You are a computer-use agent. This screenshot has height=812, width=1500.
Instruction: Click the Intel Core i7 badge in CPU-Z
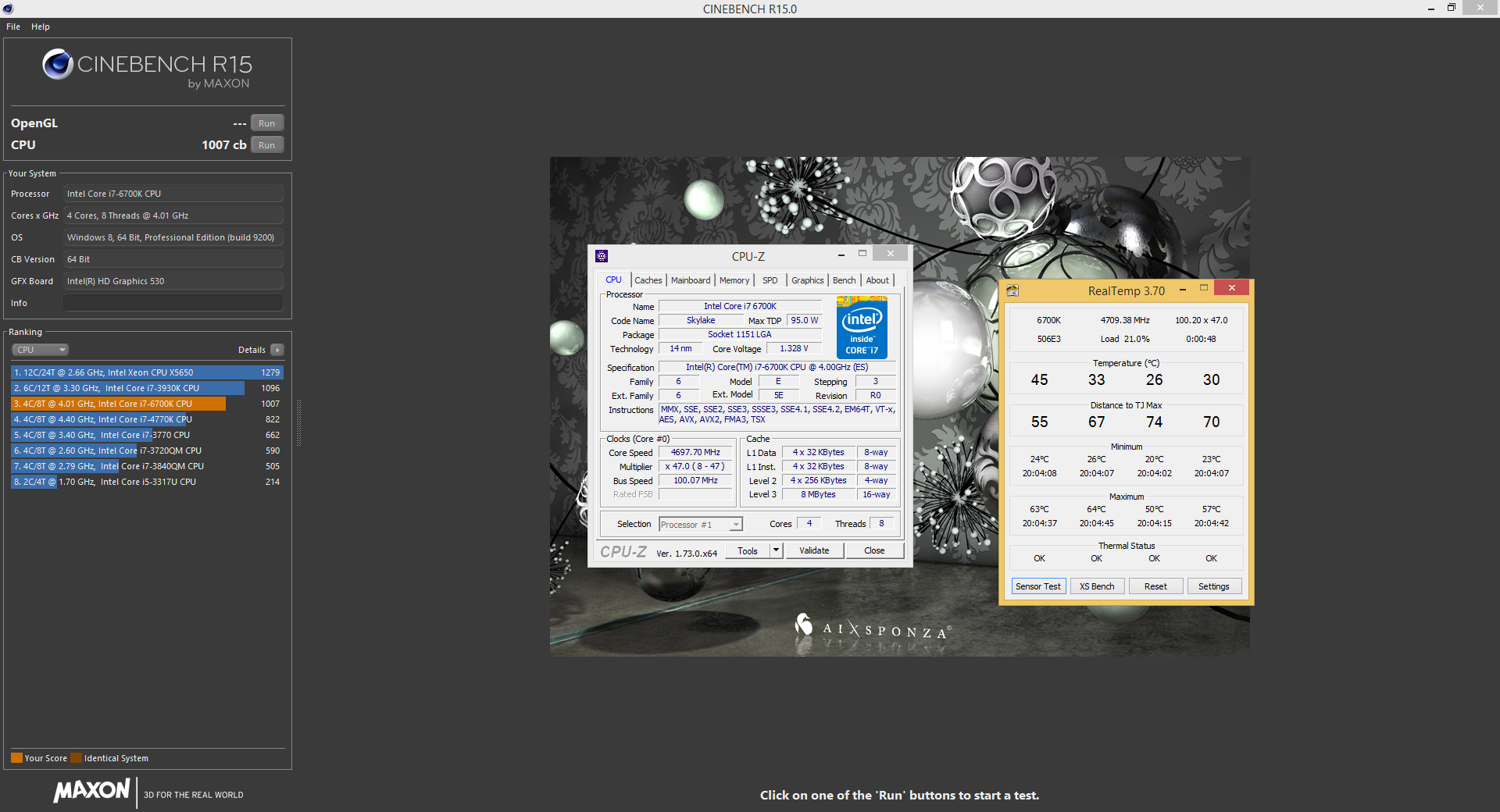(862, 327)
